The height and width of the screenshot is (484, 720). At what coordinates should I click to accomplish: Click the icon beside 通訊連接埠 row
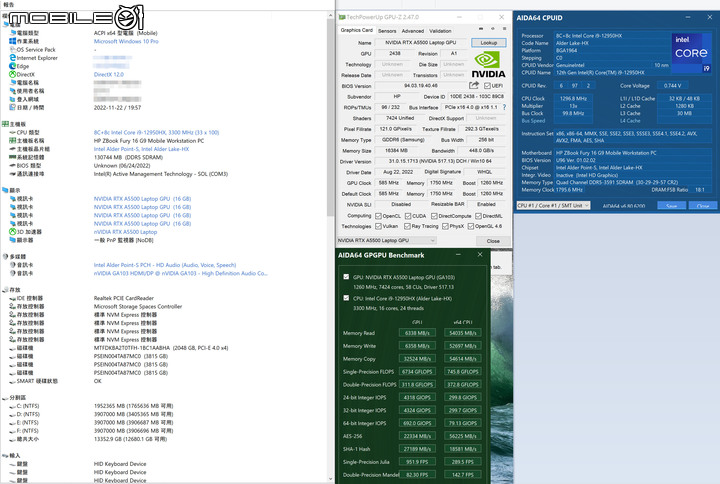click(12, 174)
